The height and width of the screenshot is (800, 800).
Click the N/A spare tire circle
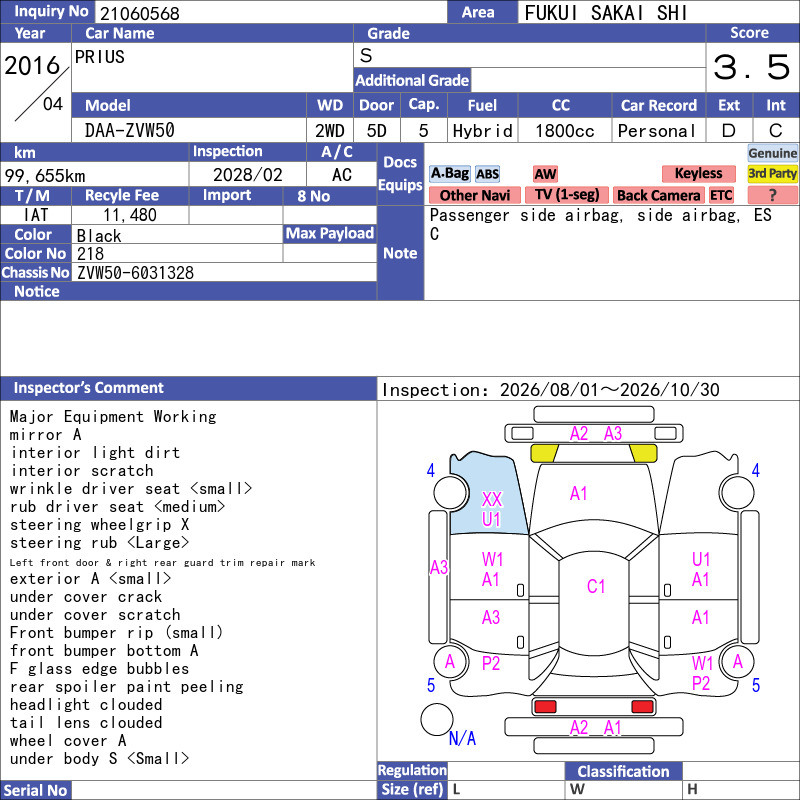coord(437,719)
